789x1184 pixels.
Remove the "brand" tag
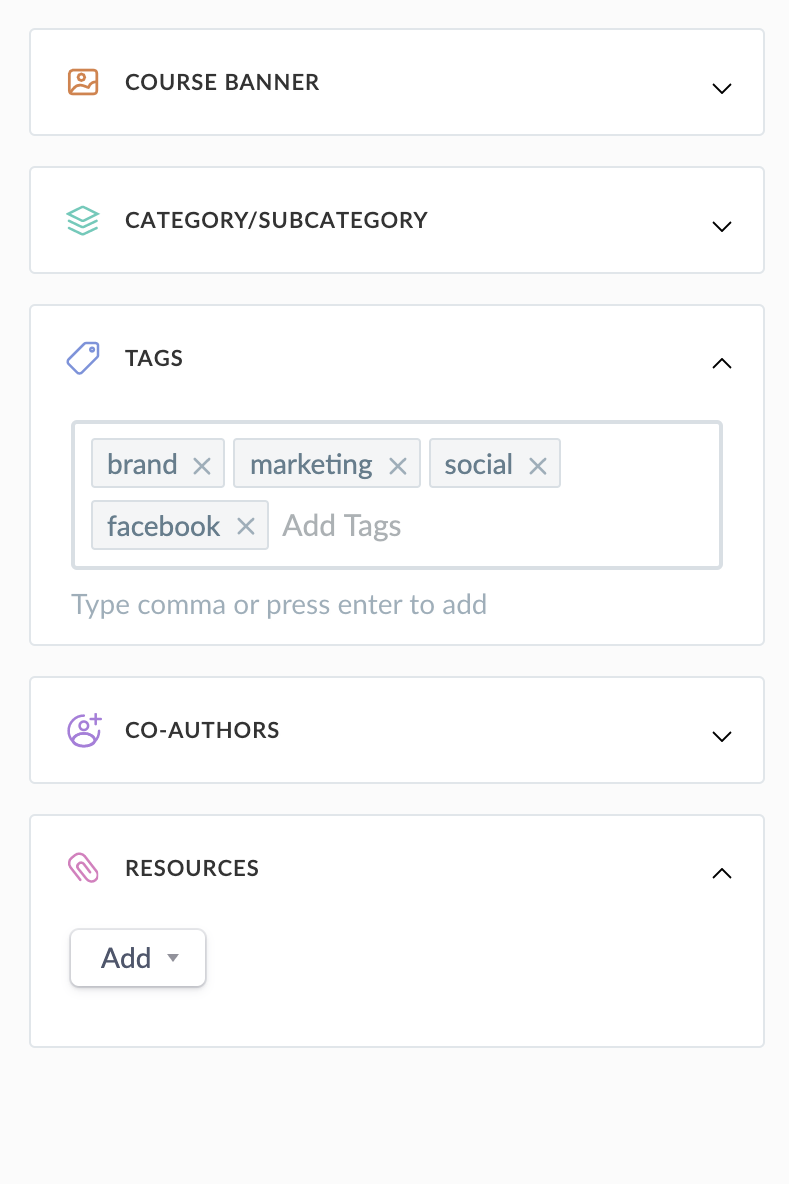[202, 465]
